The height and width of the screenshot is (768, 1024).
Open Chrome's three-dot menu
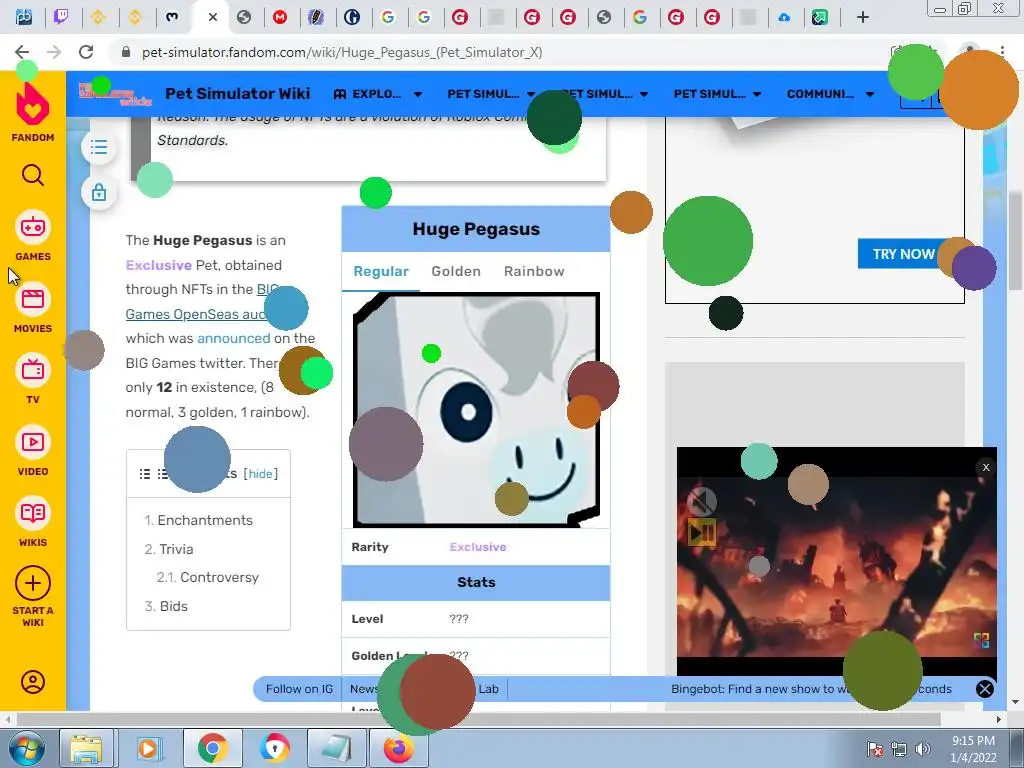[1002, 52]
